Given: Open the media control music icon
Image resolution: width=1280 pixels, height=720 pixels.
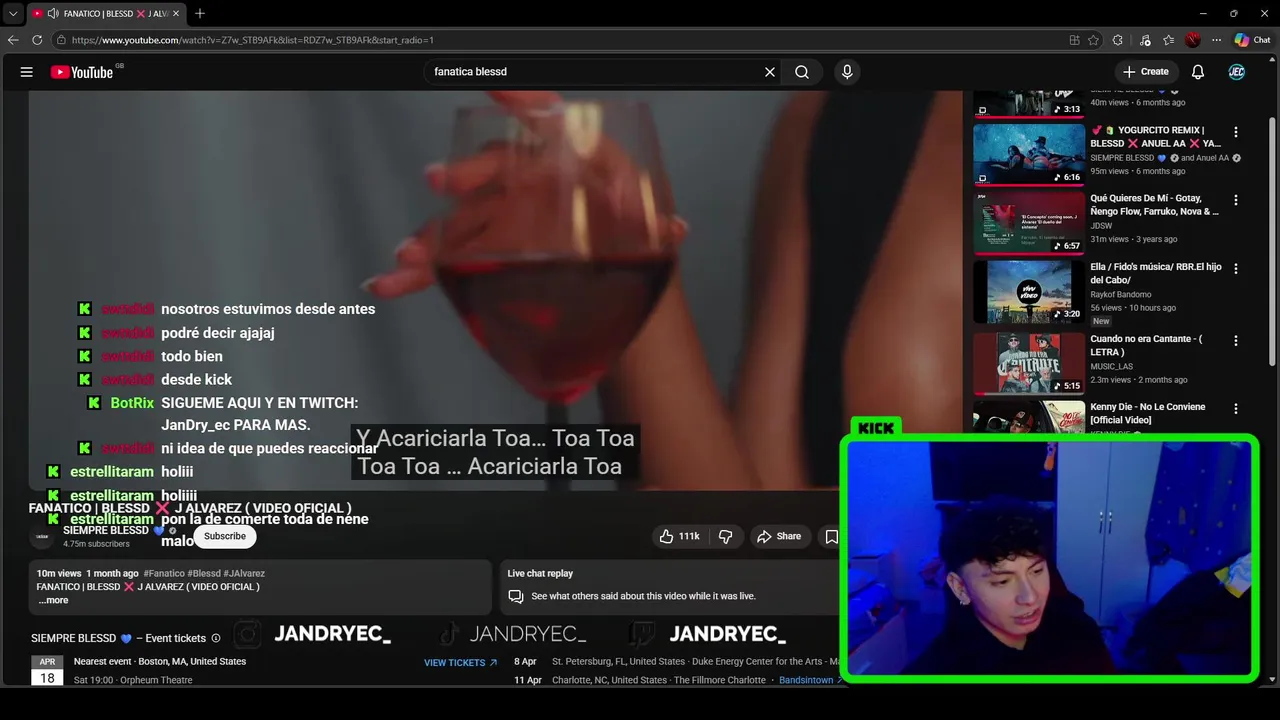Looking at the screenshot, I should pos(1146,40).
